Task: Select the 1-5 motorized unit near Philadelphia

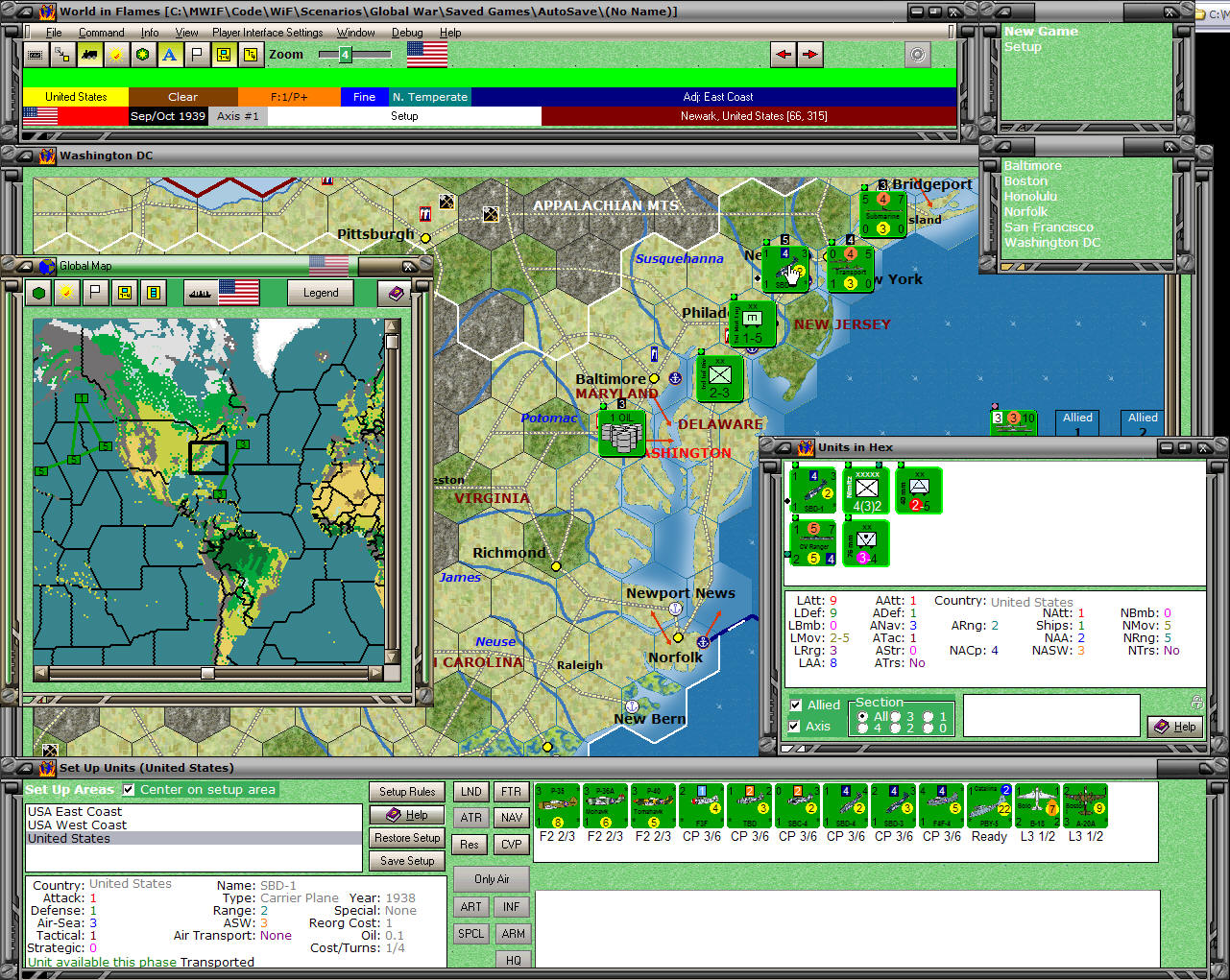Action: [752, 323]
